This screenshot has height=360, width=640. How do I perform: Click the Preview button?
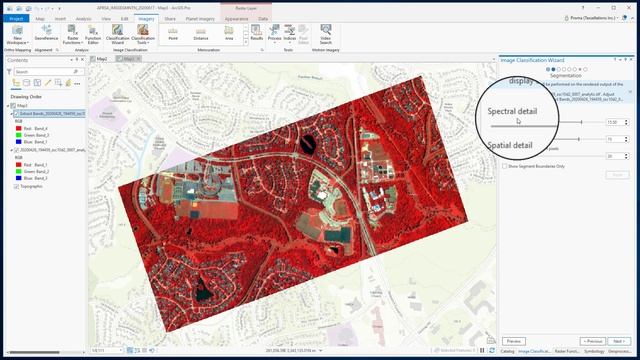point(513,341)
